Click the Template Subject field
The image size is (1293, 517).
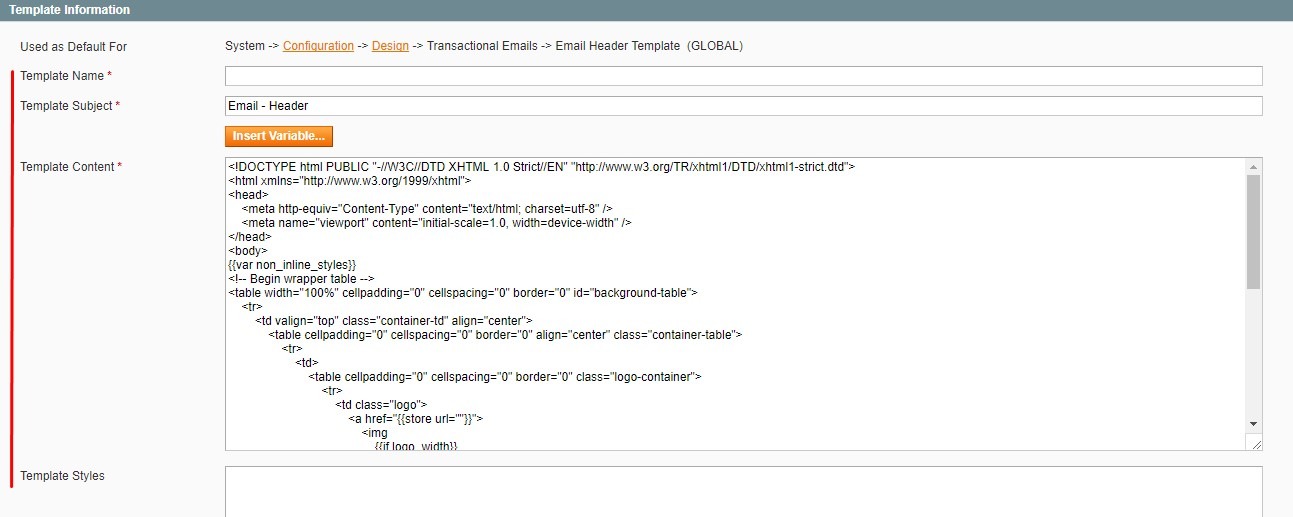tap(743, 106)
